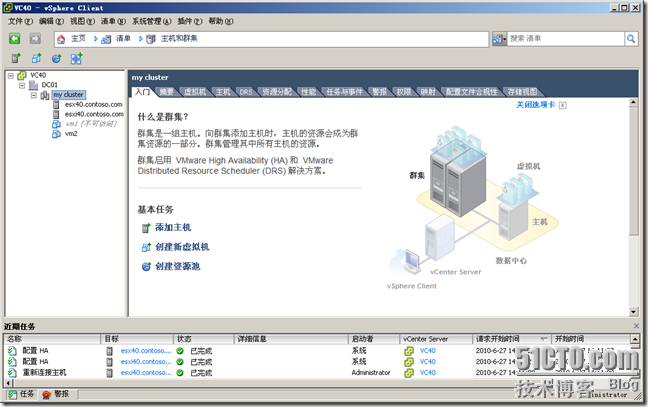Open the 帮助 (Help) menu
This screenshot has width=648, height=407.
click(x=221, y=21)
